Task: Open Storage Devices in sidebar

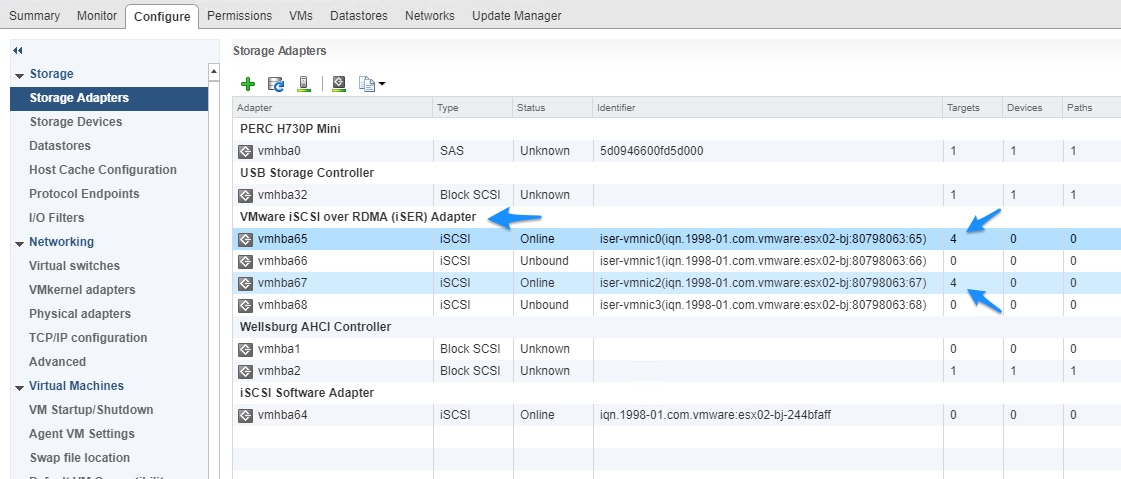Action: [x=76, y=122]
